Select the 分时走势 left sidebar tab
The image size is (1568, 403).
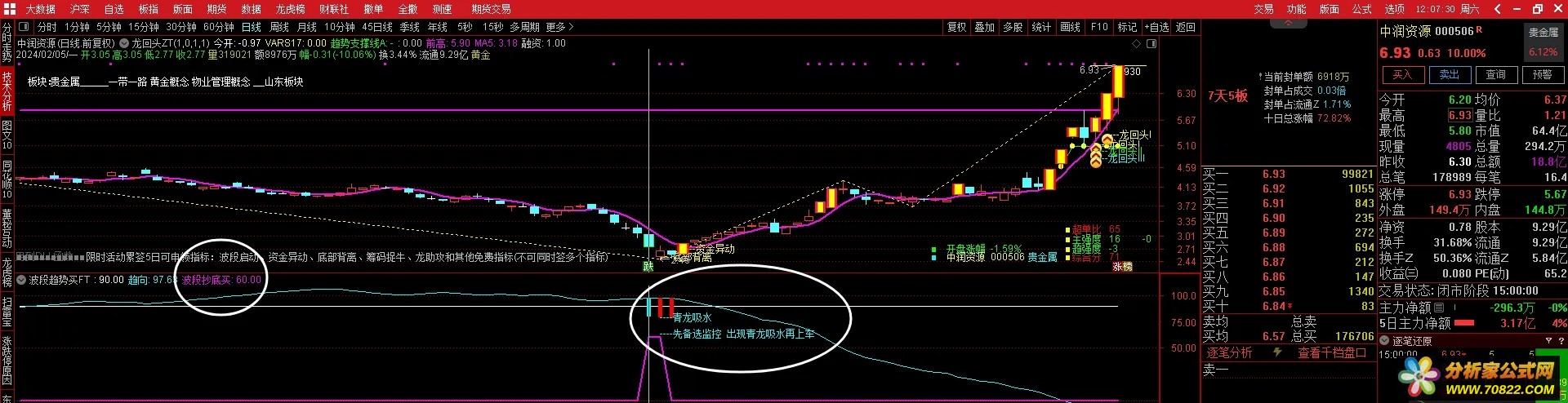point(7,42)
